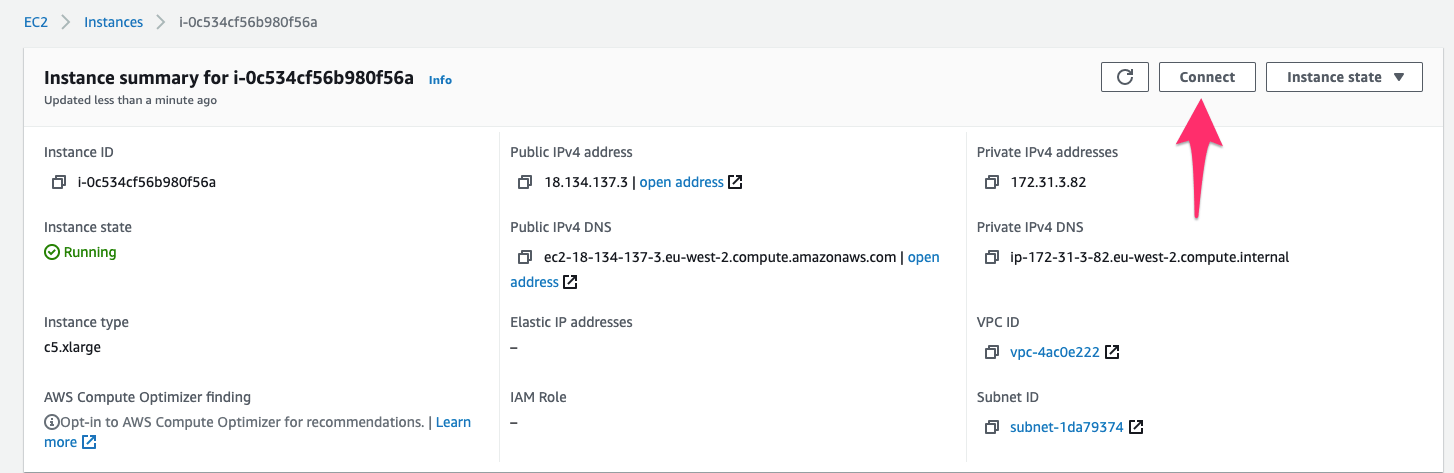This screenshot has height=473, width=1454.
Task: Click the Compute Optimizer info circle icon
Action: (x=51, y=423)
